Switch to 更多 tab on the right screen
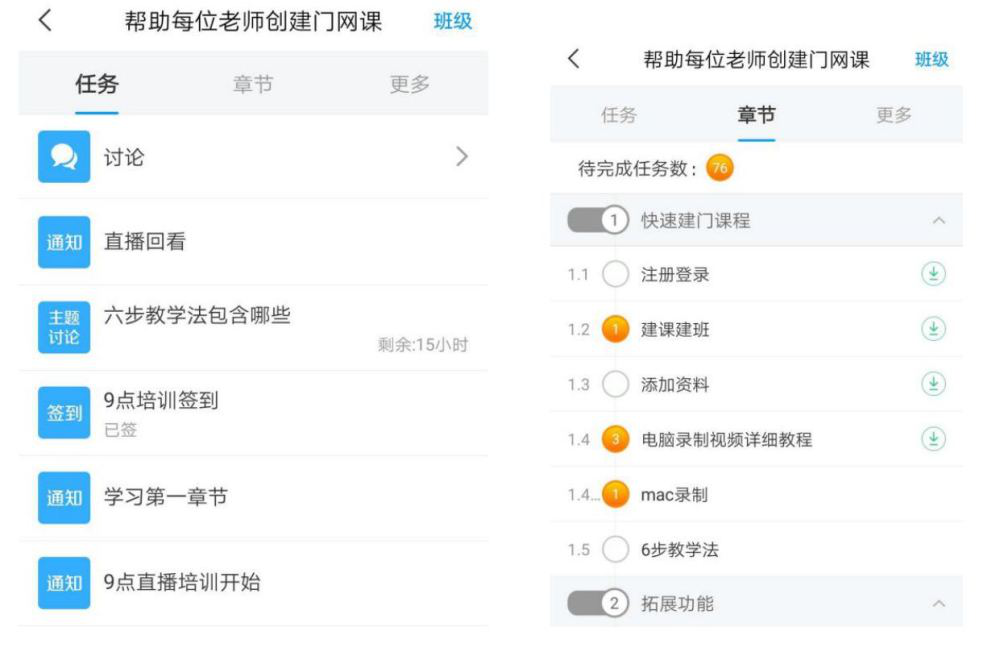The height and width of the screenshot is (652, 1000). (894, 115)
